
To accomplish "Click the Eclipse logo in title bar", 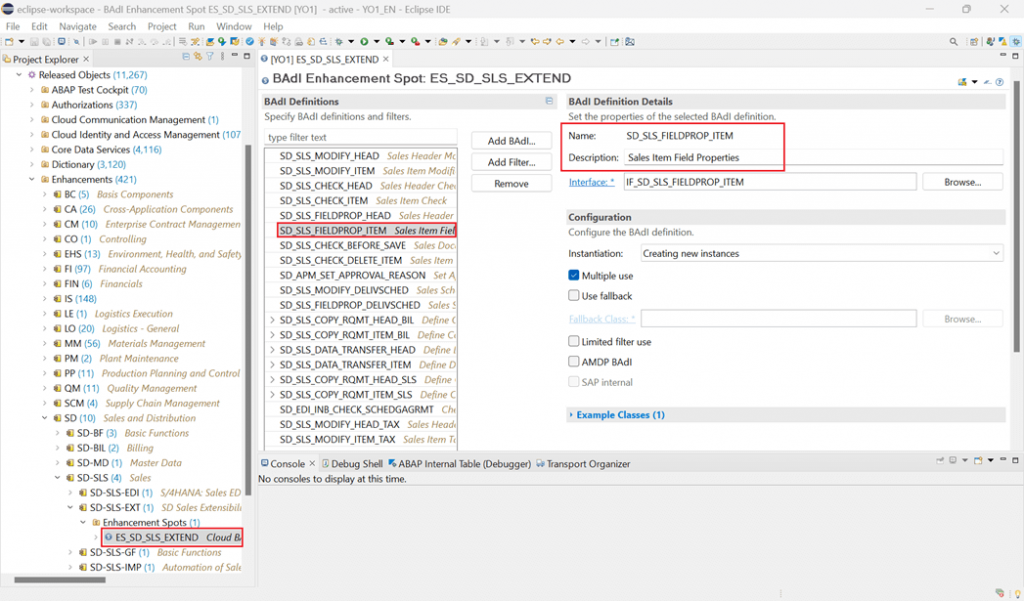I will click(8, 9).
